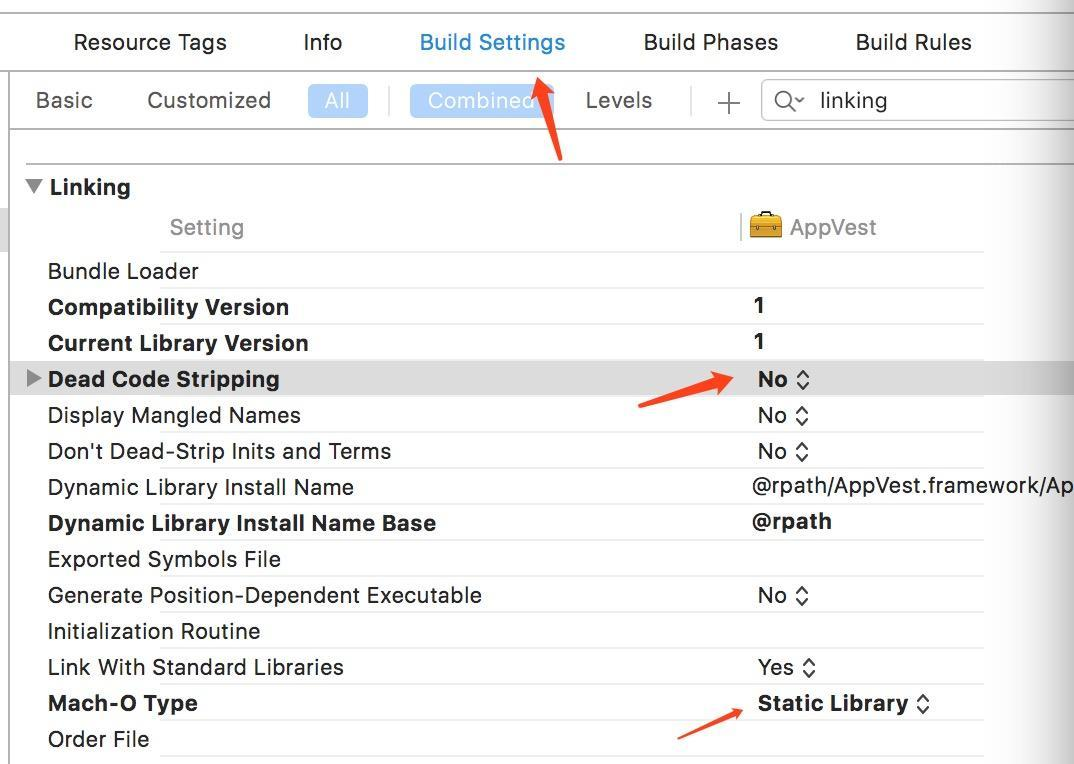Open the Don't Dead-Strip Inits and Terms dropdown
The height and width of the screenshot is (764, 1074).
(x=784, y=451)
